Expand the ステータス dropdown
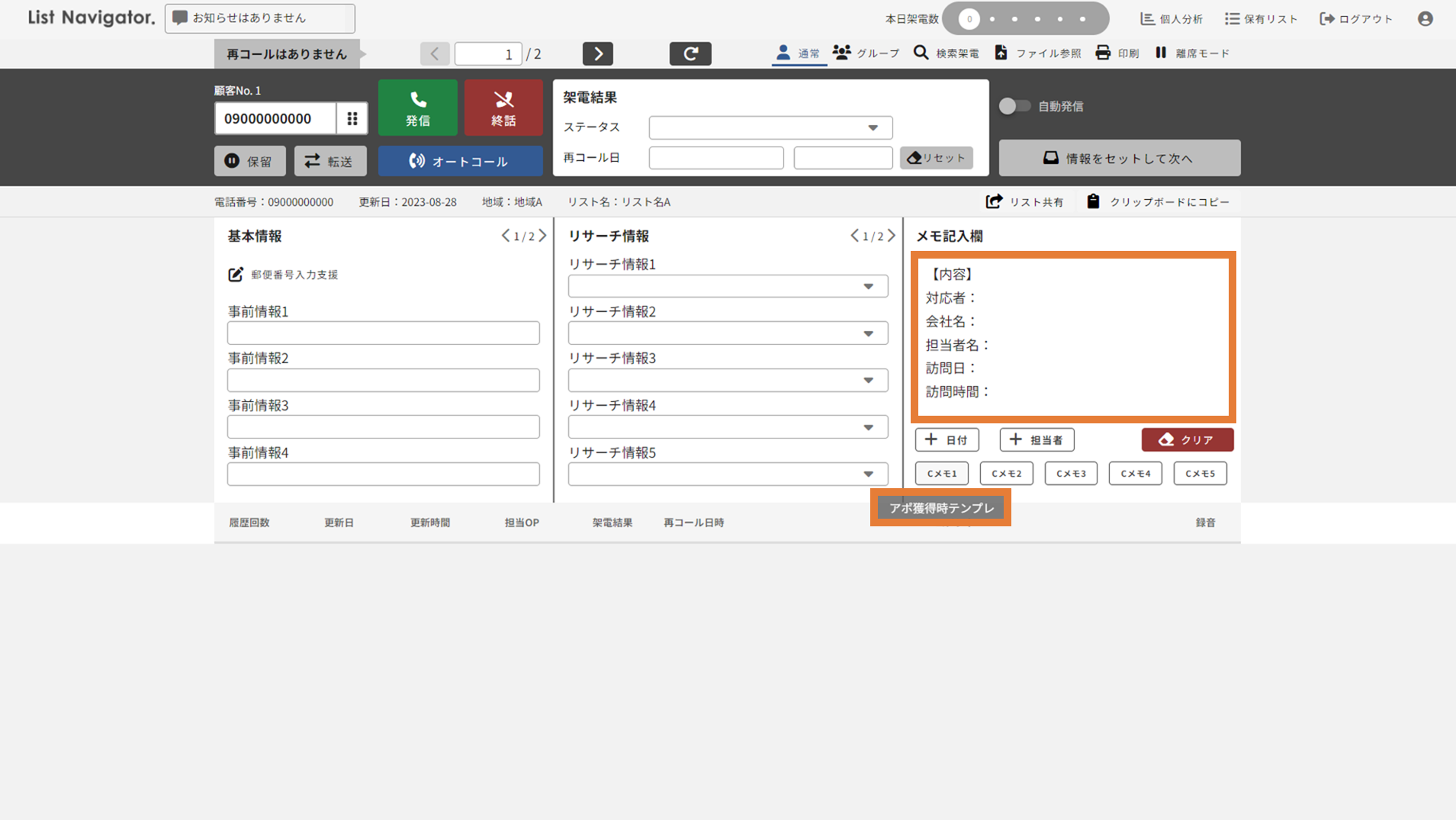Image resolution: width=1456 pixels, height=820 pixels. tap(770, 127)
